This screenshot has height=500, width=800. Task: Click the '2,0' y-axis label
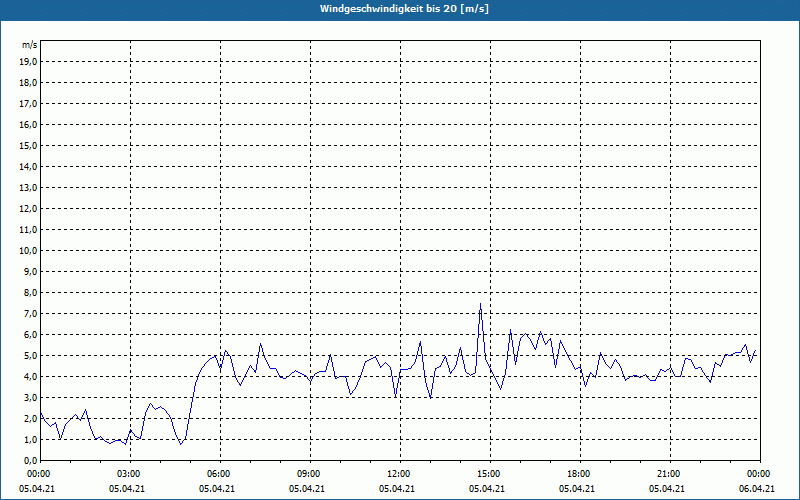click(30, 419)
